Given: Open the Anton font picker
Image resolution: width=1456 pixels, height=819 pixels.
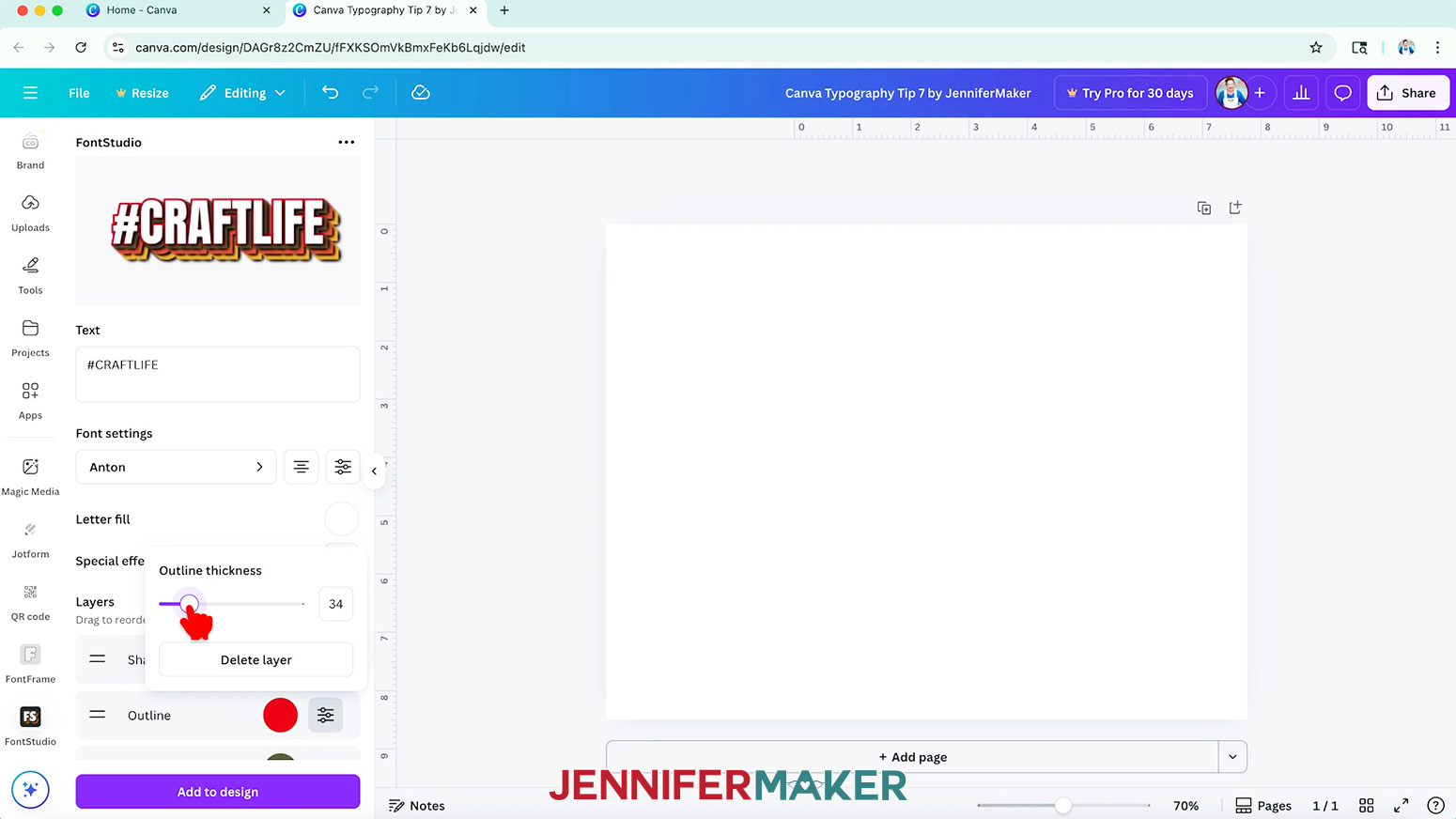Looking at the screenshot, I should point(176,467).
